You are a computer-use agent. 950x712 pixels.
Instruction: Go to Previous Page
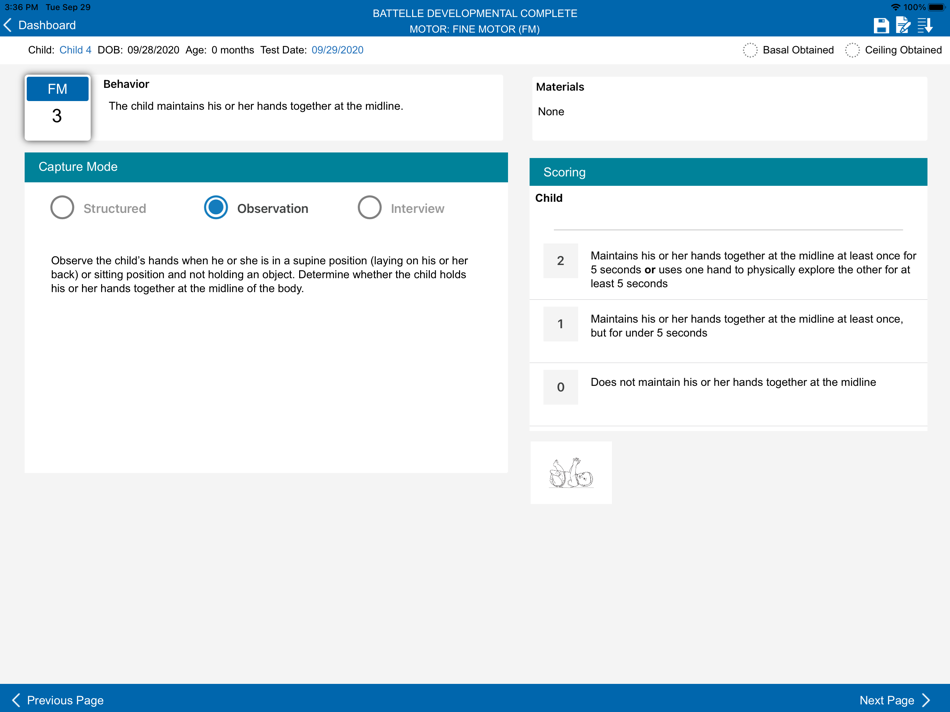[58, 700]
